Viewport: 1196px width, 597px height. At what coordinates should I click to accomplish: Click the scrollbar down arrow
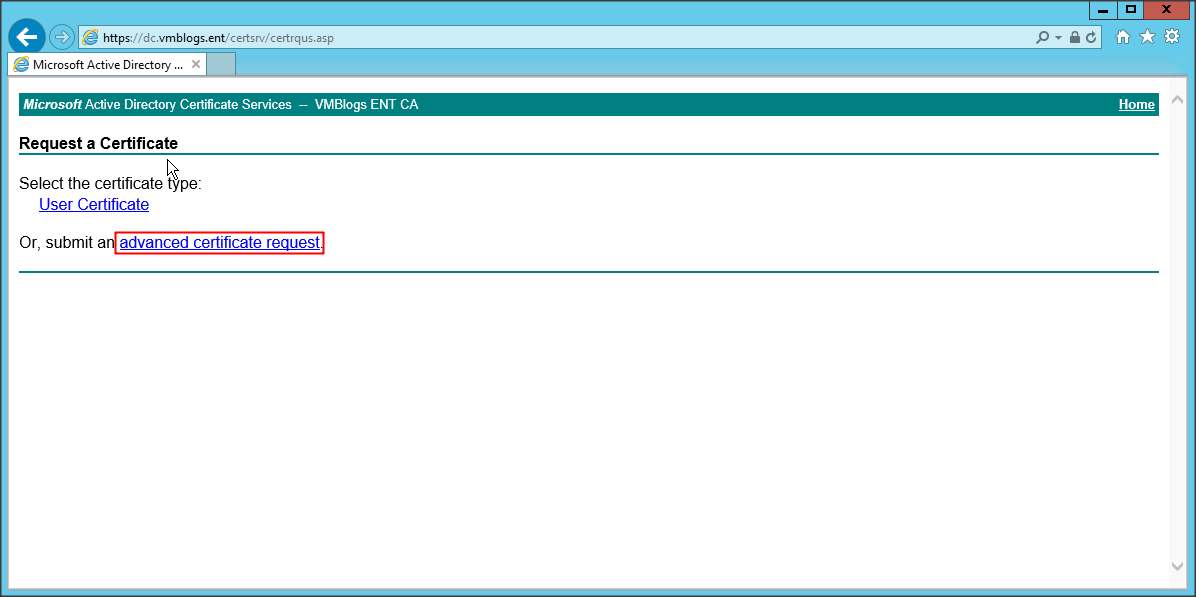pyautogui.click(x=1177, y=566)
